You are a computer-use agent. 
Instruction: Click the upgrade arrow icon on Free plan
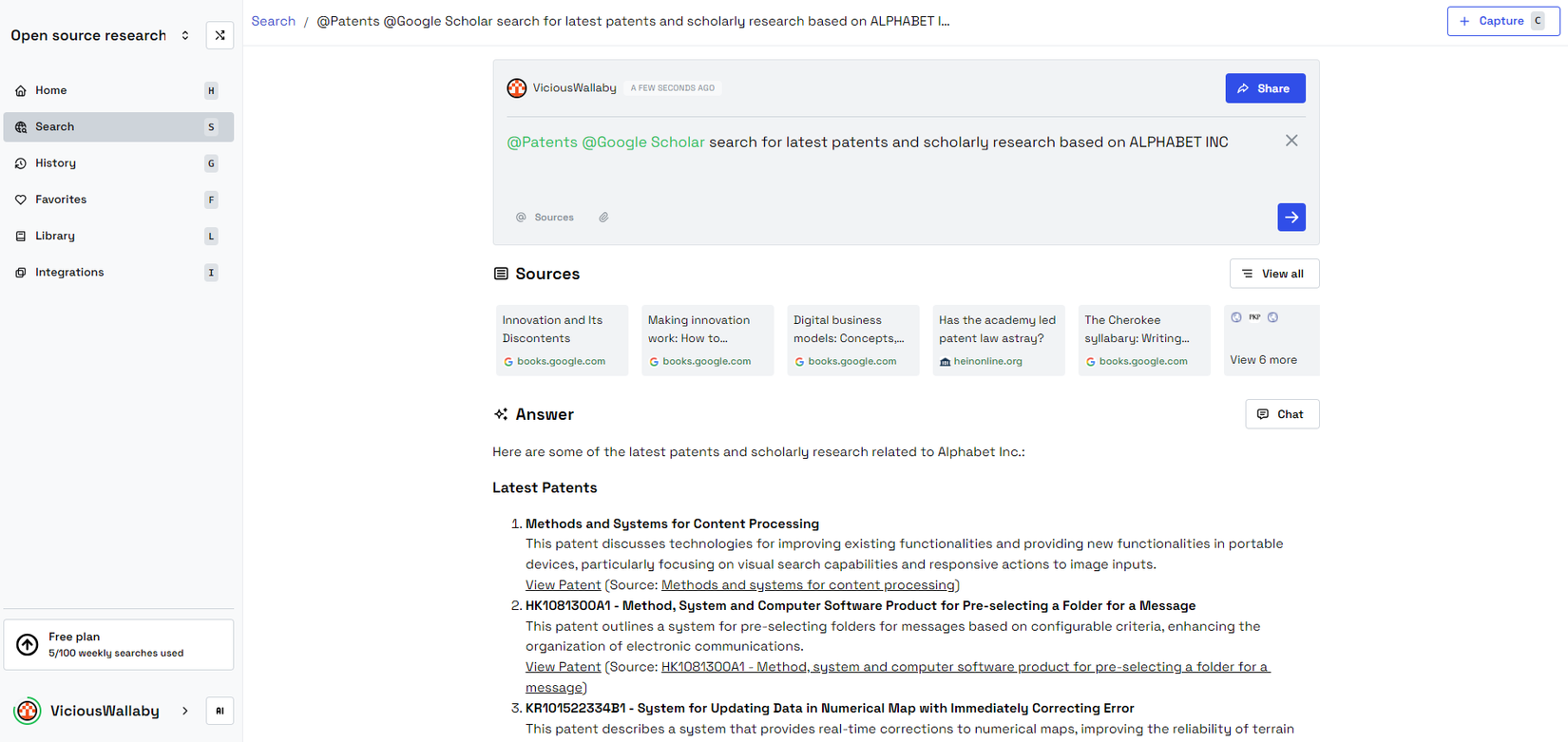click(28, 645)
